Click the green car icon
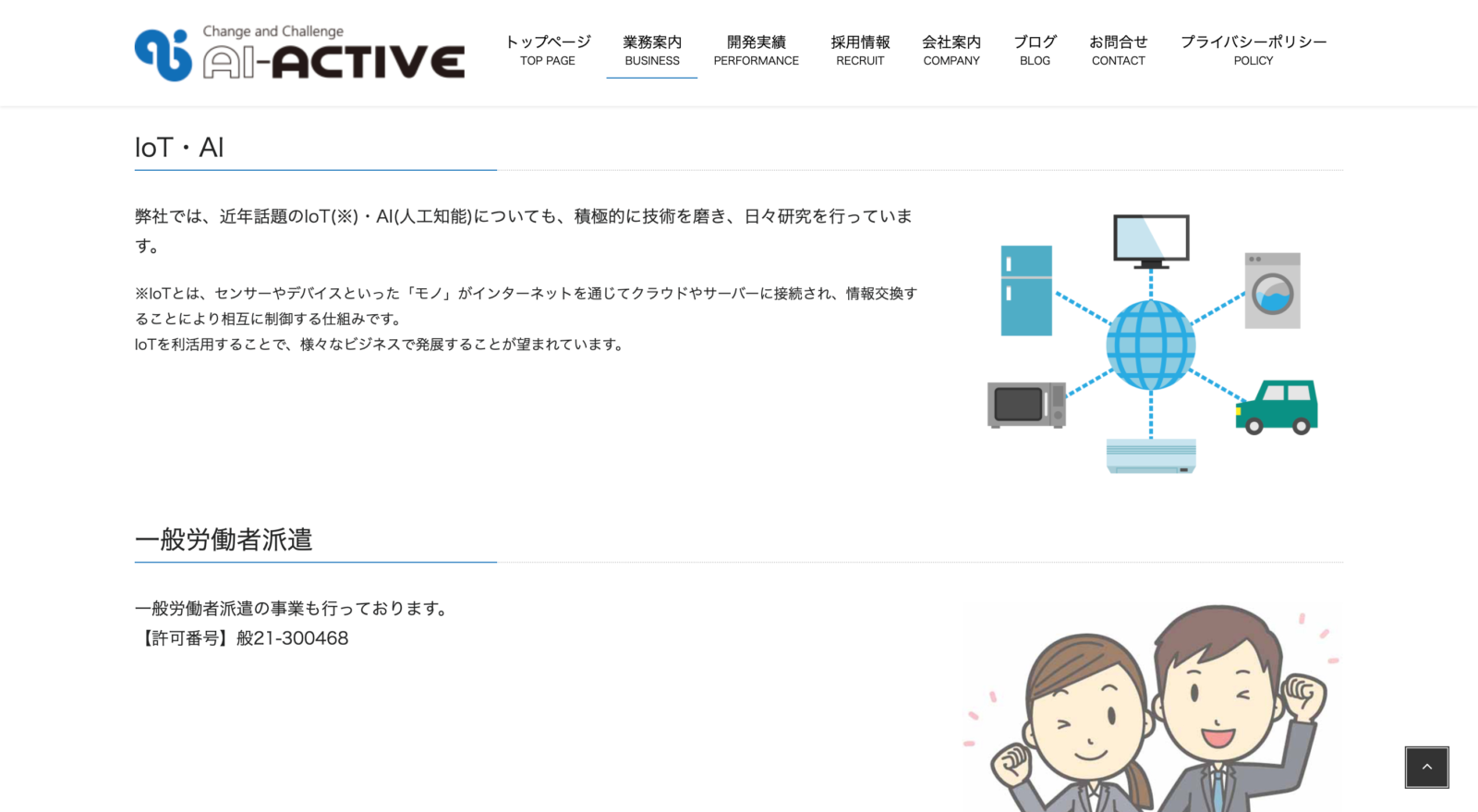The image size is (1478, 812). [1278, 407]
